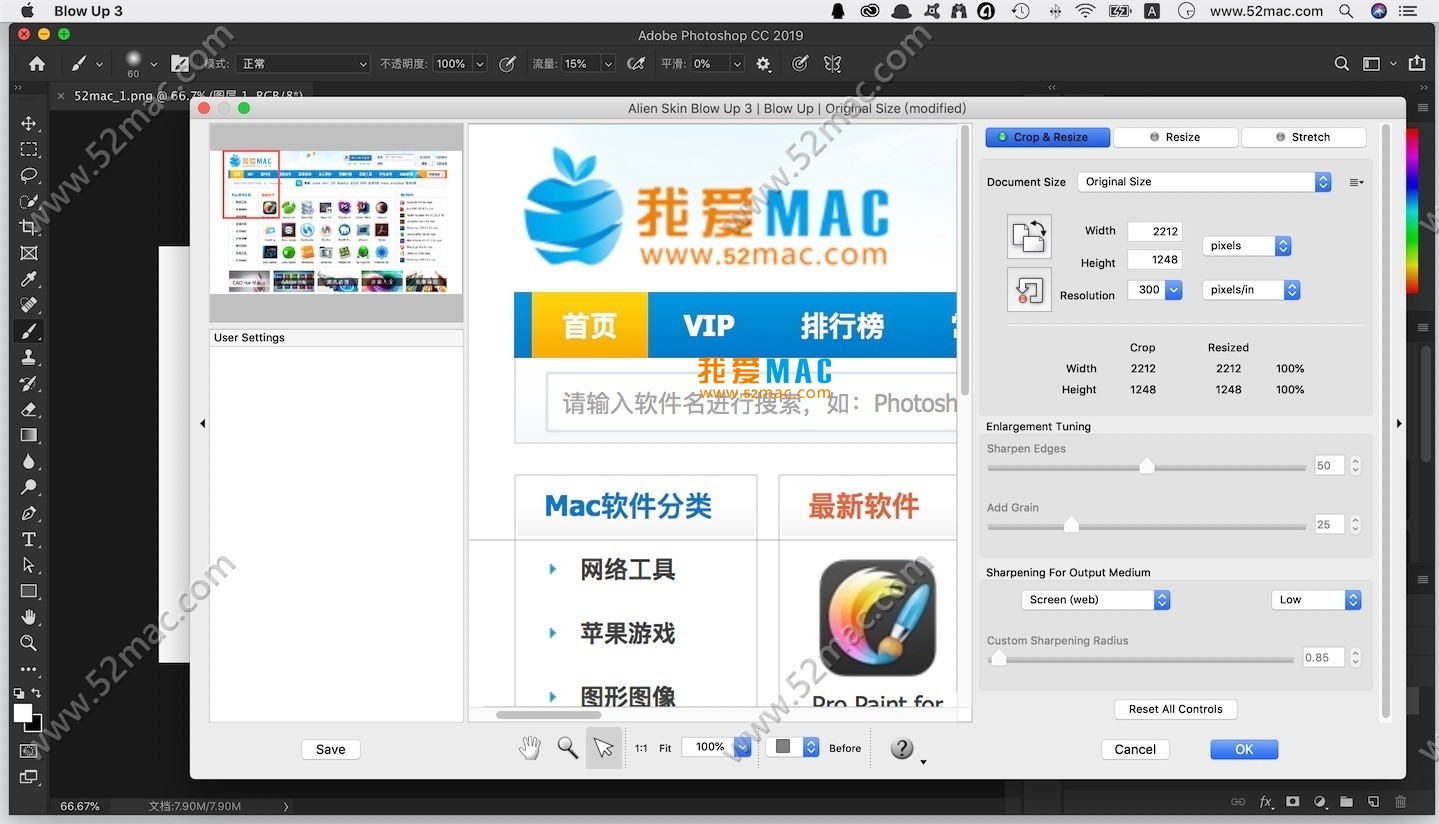Select the Rectangle shape tool
Image resolution: width=1439 pixels, height=824 pixels.
tap(29, 591)
